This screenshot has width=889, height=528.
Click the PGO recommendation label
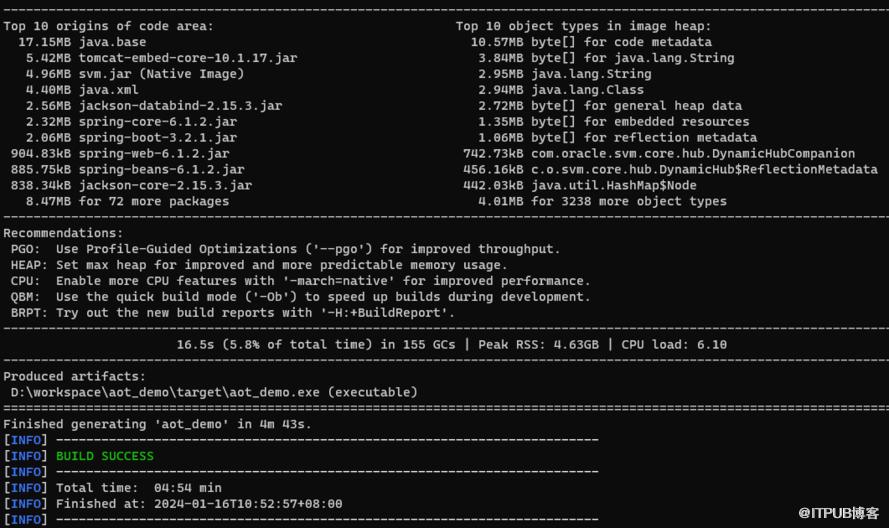tap(26, 249)
